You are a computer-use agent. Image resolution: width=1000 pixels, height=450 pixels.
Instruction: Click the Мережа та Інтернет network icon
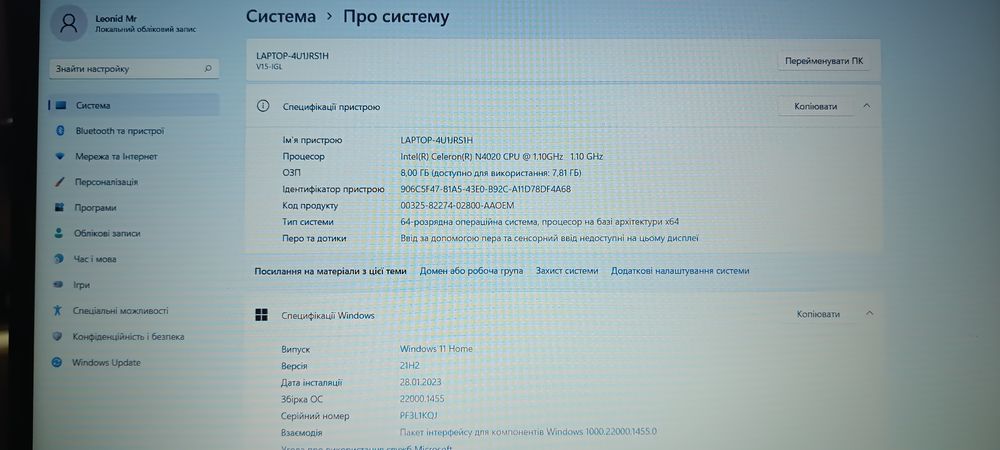[x=61, y=156]
